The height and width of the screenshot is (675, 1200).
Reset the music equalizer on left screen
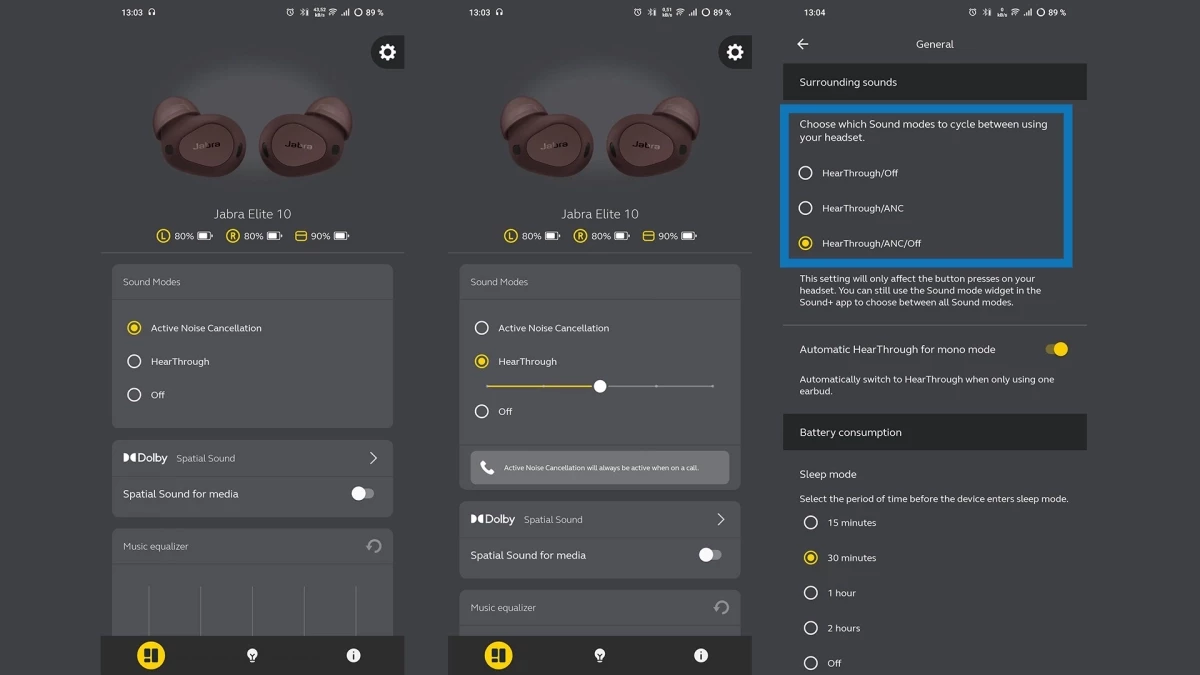tap(374, 546)
